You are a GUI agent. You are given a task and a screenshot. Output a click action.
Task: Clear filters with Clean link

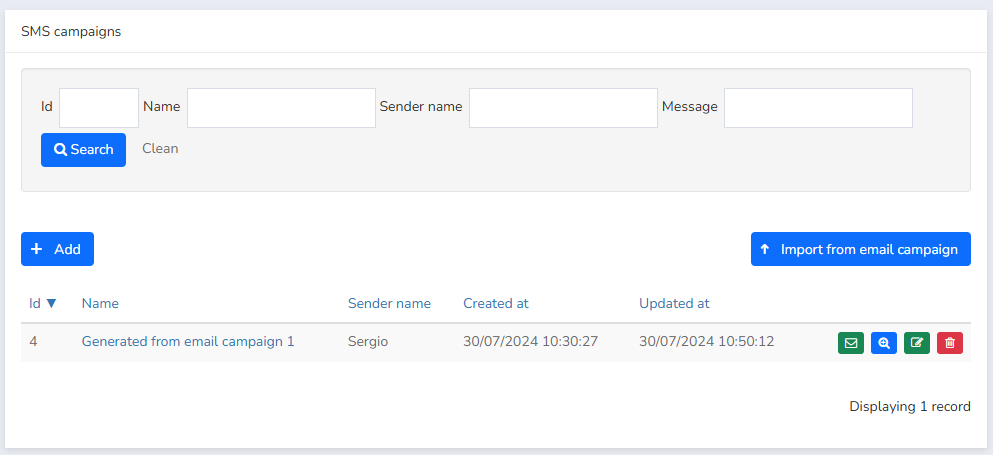[160, 148]
